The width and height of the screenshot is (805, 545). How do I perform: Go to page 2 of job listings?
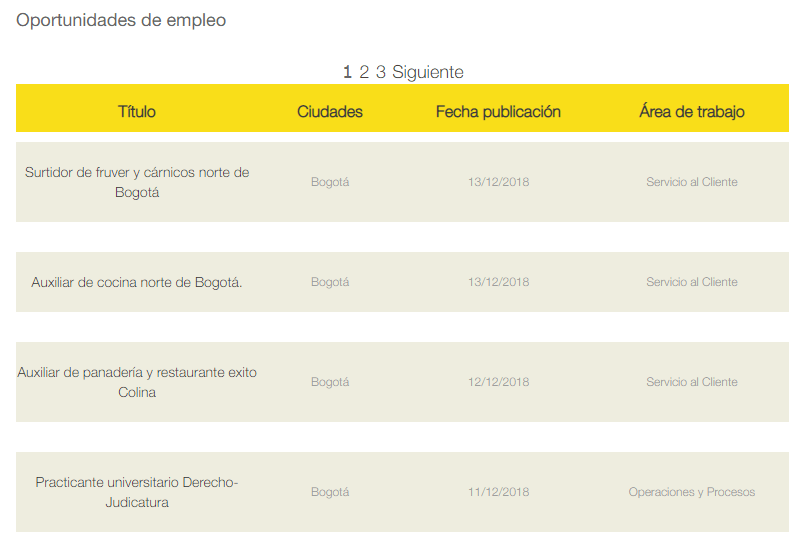[365, 72]
